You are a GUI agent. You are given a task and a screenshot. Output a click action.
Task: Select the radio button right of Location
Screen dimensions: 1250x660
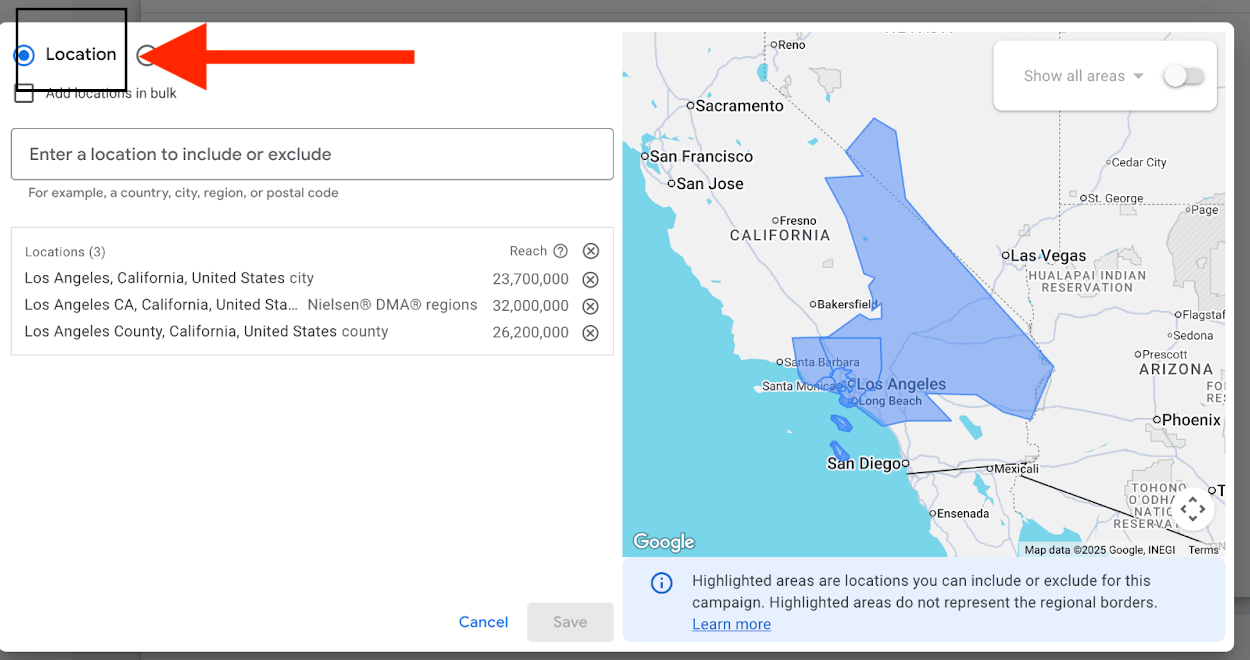[x=146, y=55]
